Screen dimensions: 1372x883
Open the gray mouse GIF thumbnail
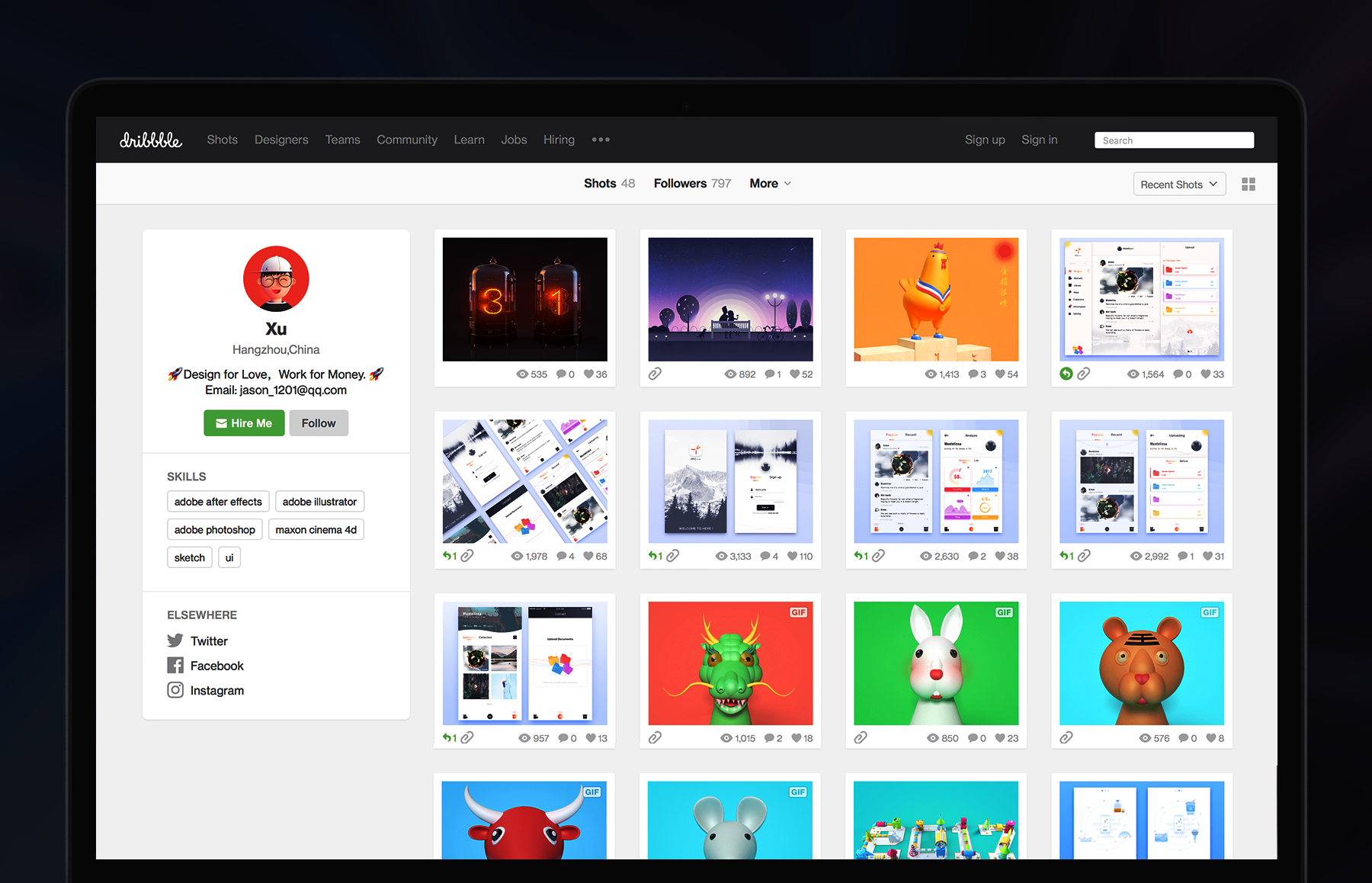(730, 820)
